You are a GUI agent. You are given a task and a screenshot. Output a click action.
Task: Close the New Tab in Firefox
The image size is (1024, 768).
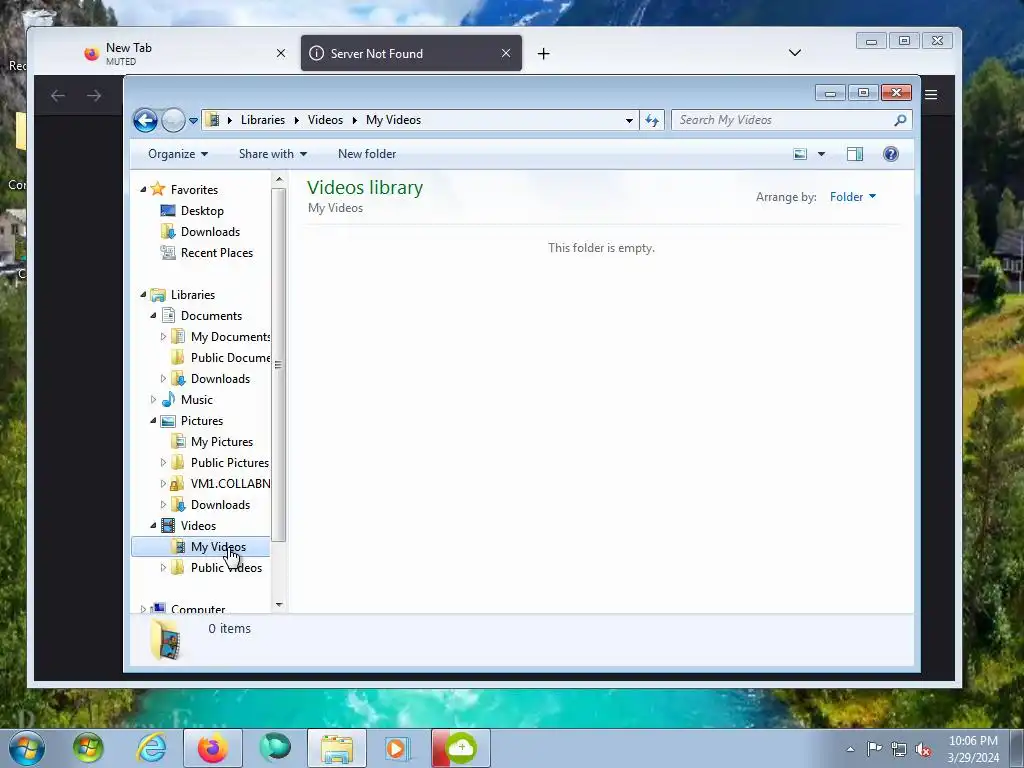pos(281,54)
